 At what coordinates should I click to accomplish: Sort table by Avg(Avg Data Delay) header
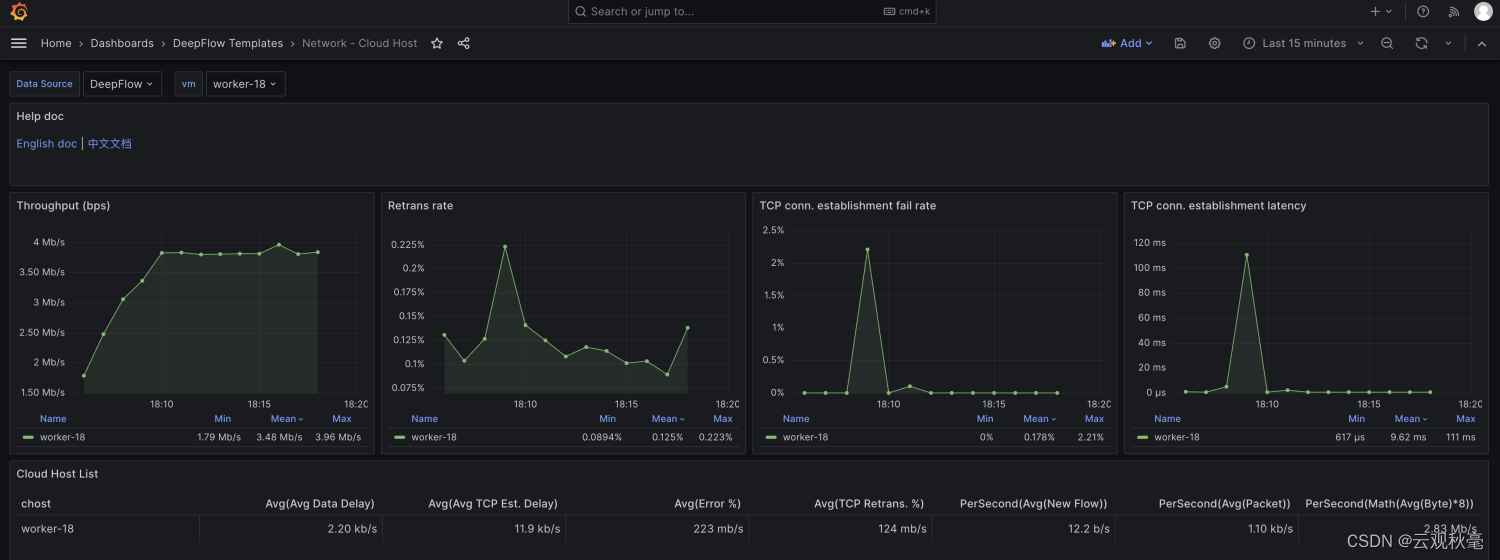click(319, 504)
